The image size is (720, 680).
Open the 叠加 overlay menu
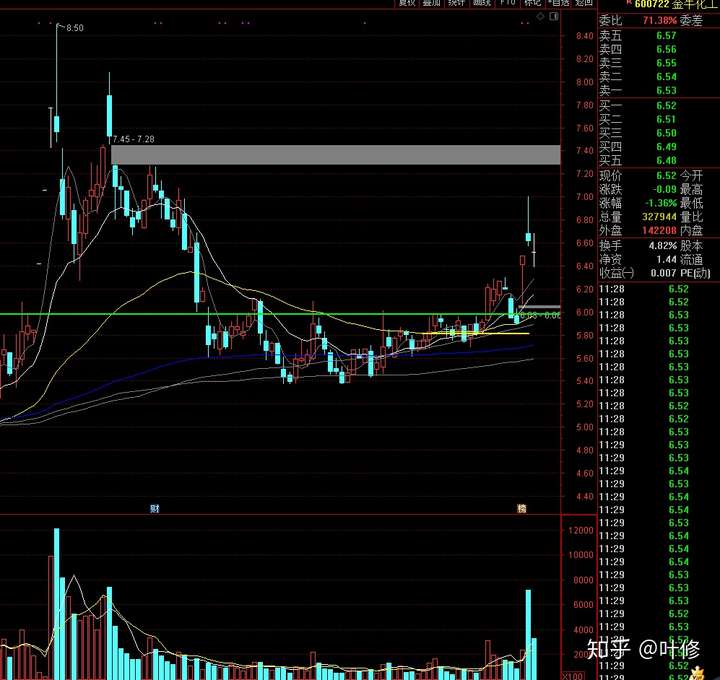[x=432, y=3]
